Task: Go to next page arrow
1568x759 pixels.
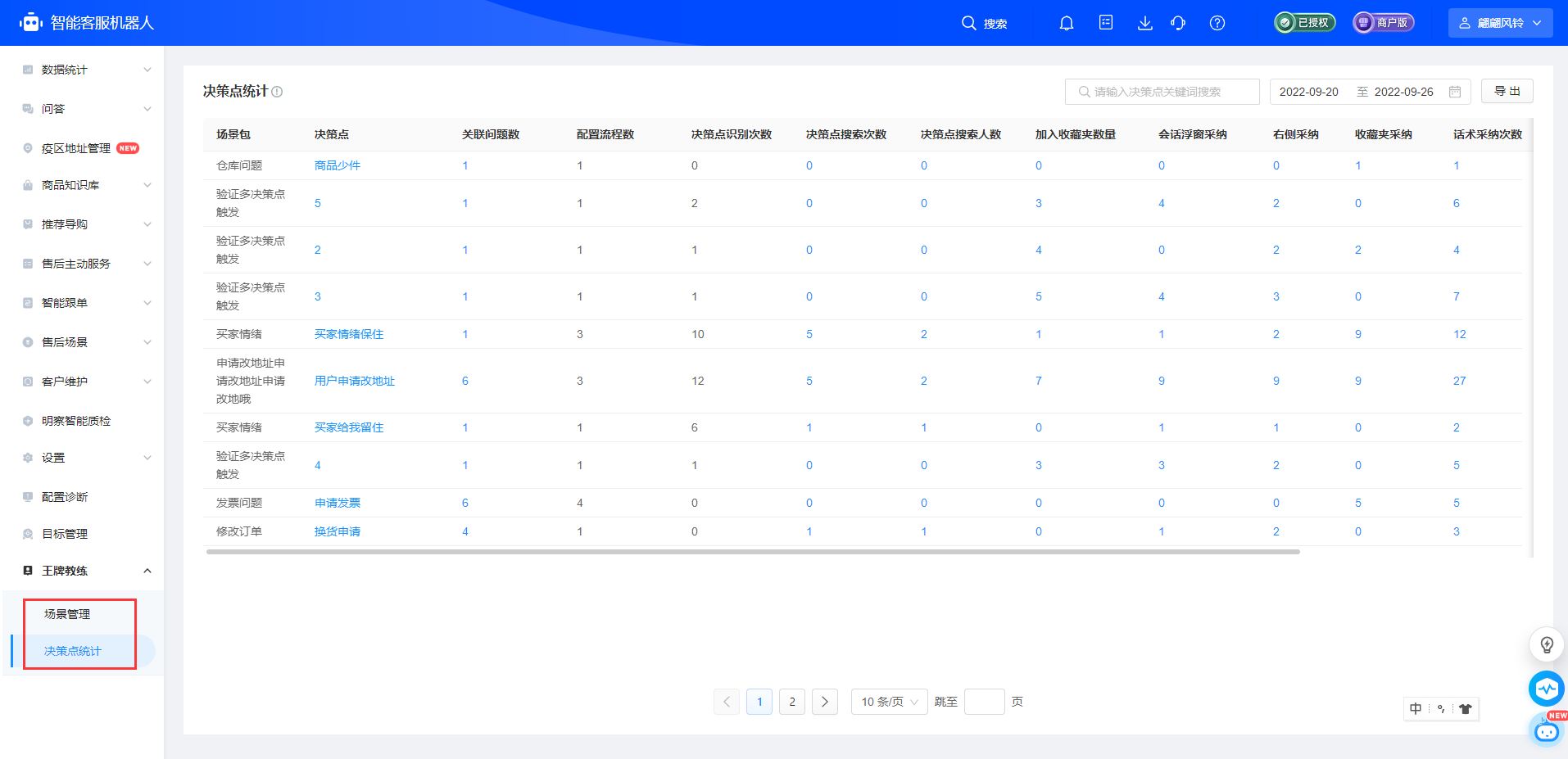Action: tap(825, 702)
